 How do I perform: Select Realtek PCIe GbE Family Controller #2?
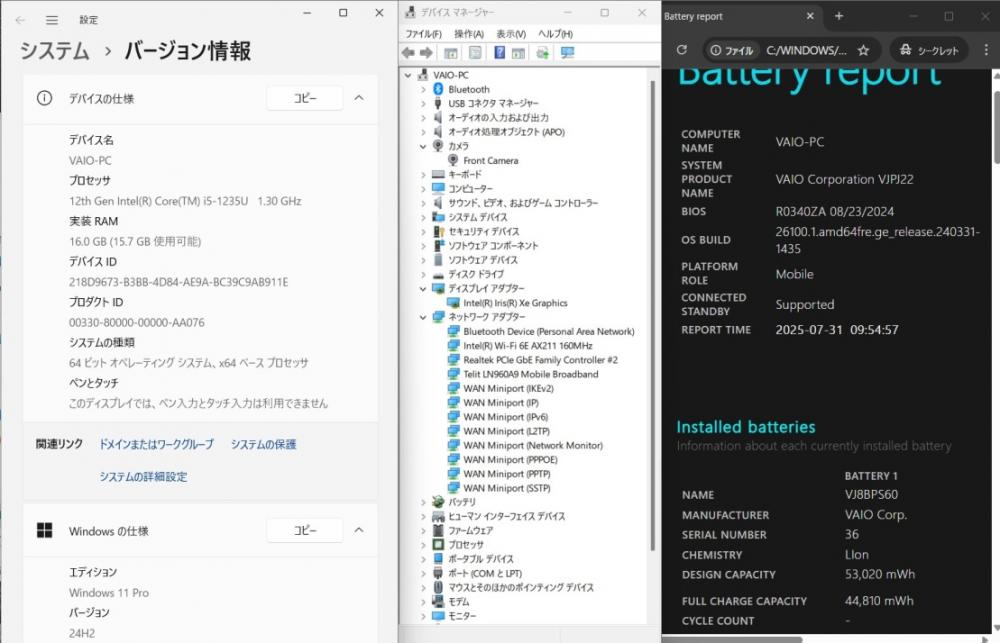point(540,360)
